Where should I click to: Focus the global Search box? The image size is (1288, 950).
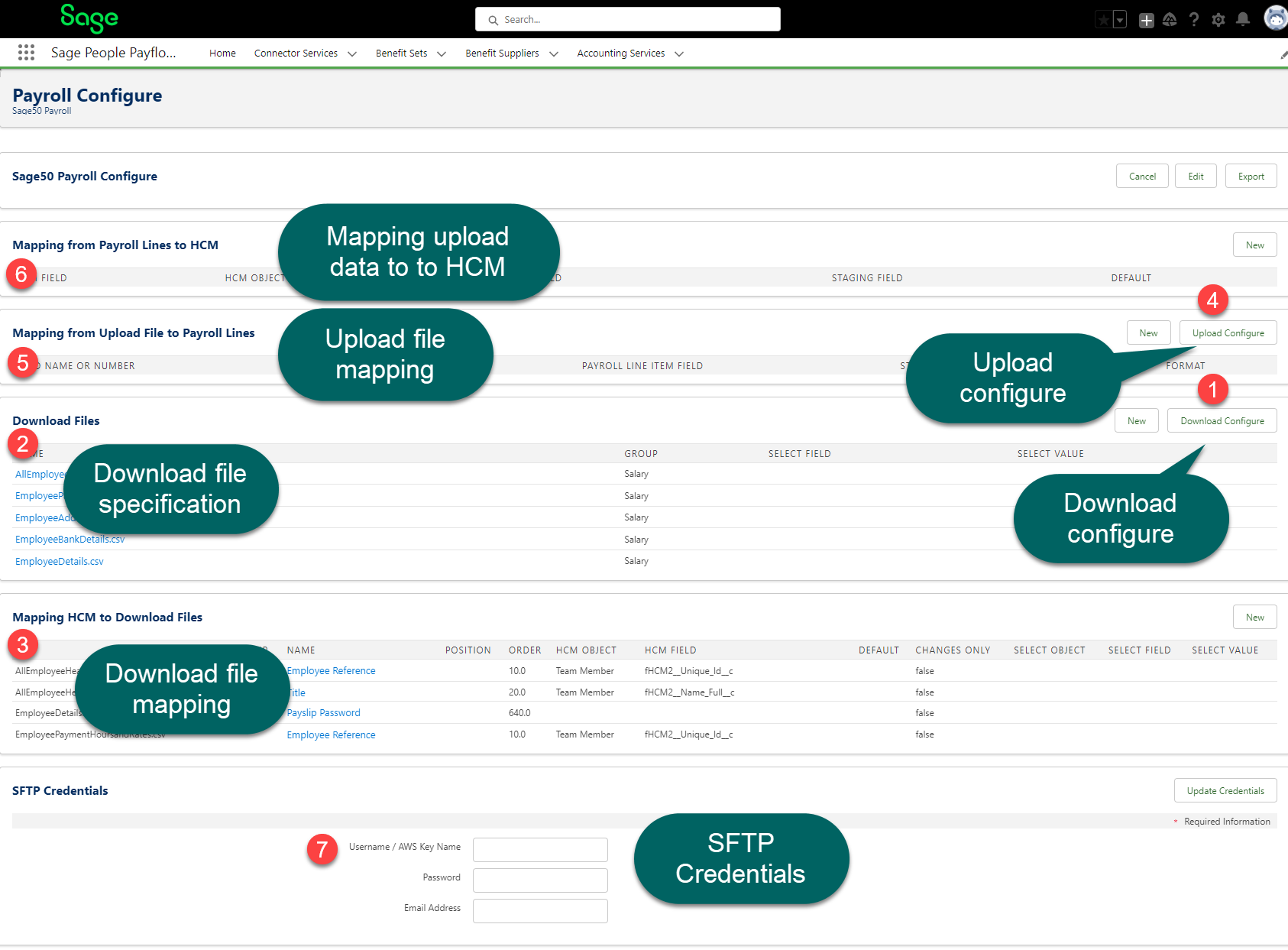[628, 20]
